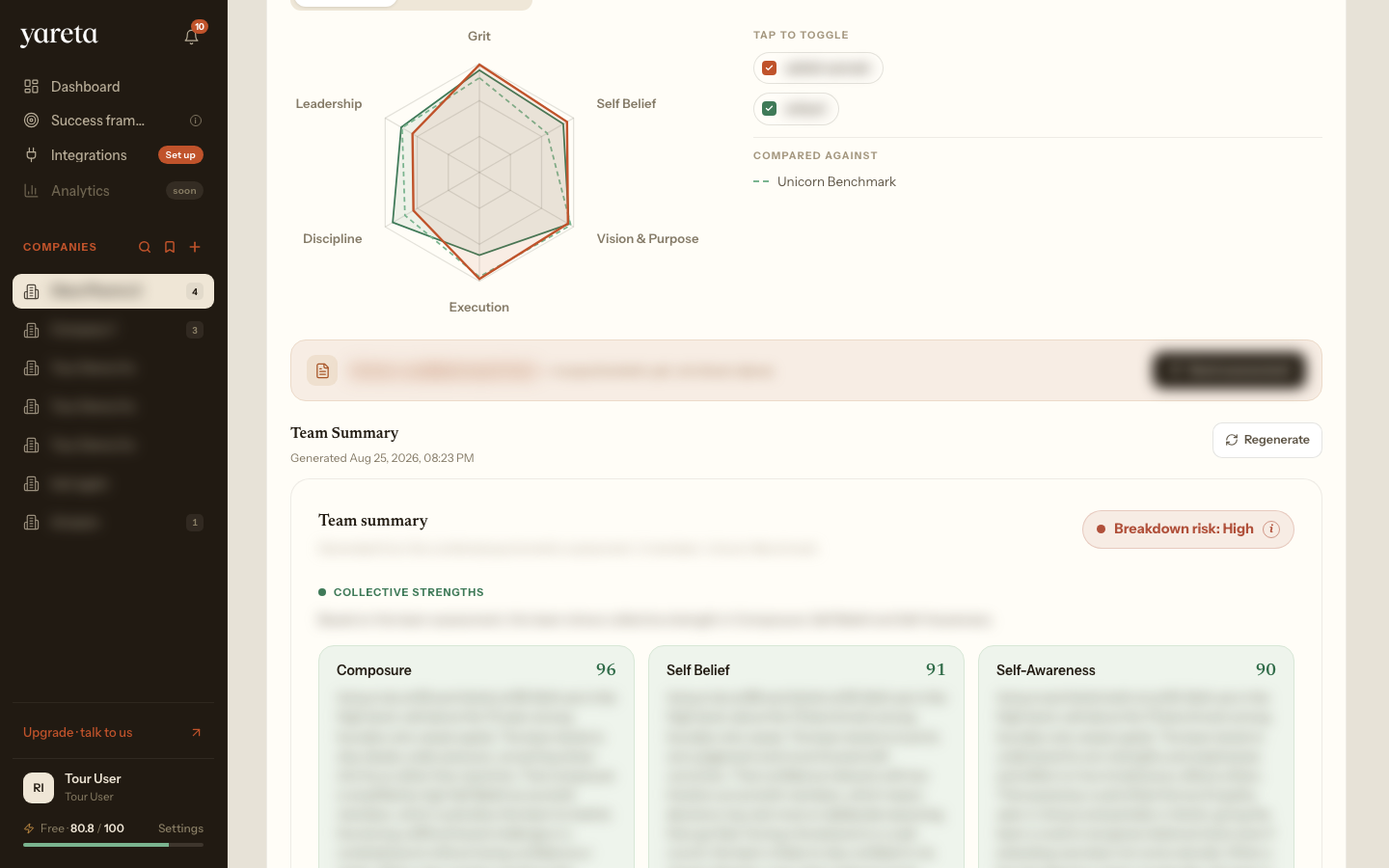Open Settings link in sidebar
Viewport: 1389px width, 868px height.
(x=180, y=828)
